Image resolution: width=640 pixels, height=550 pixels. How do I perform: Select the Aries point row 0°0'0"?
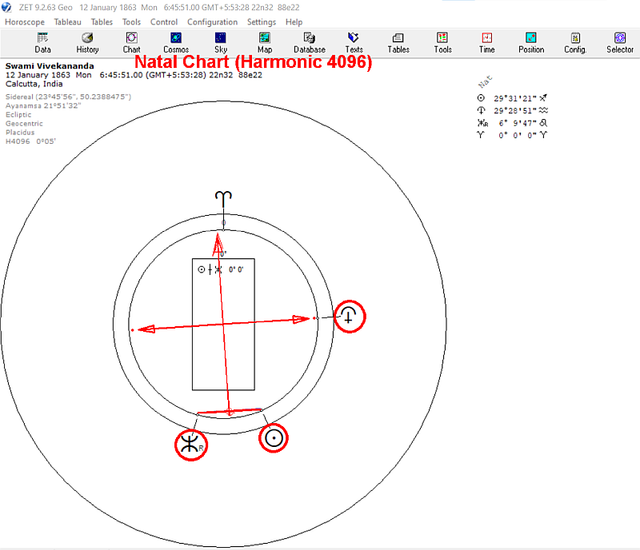point(512,135)
